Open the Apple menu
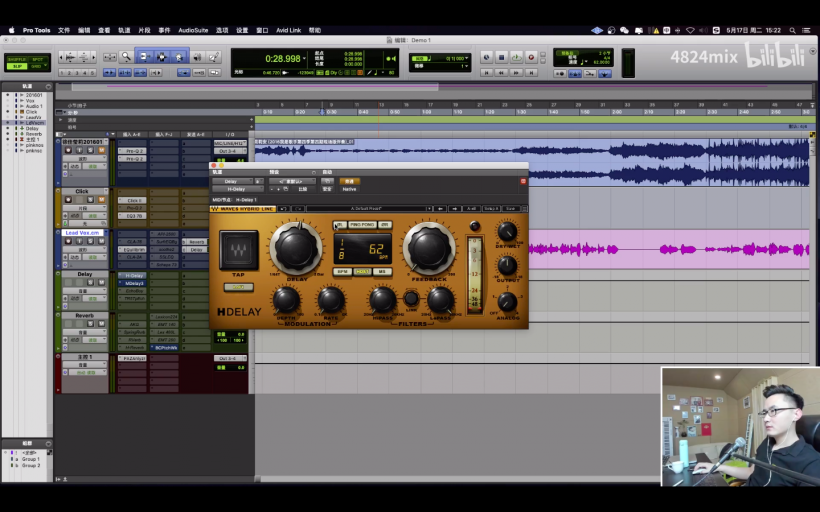 coord(12,30)
